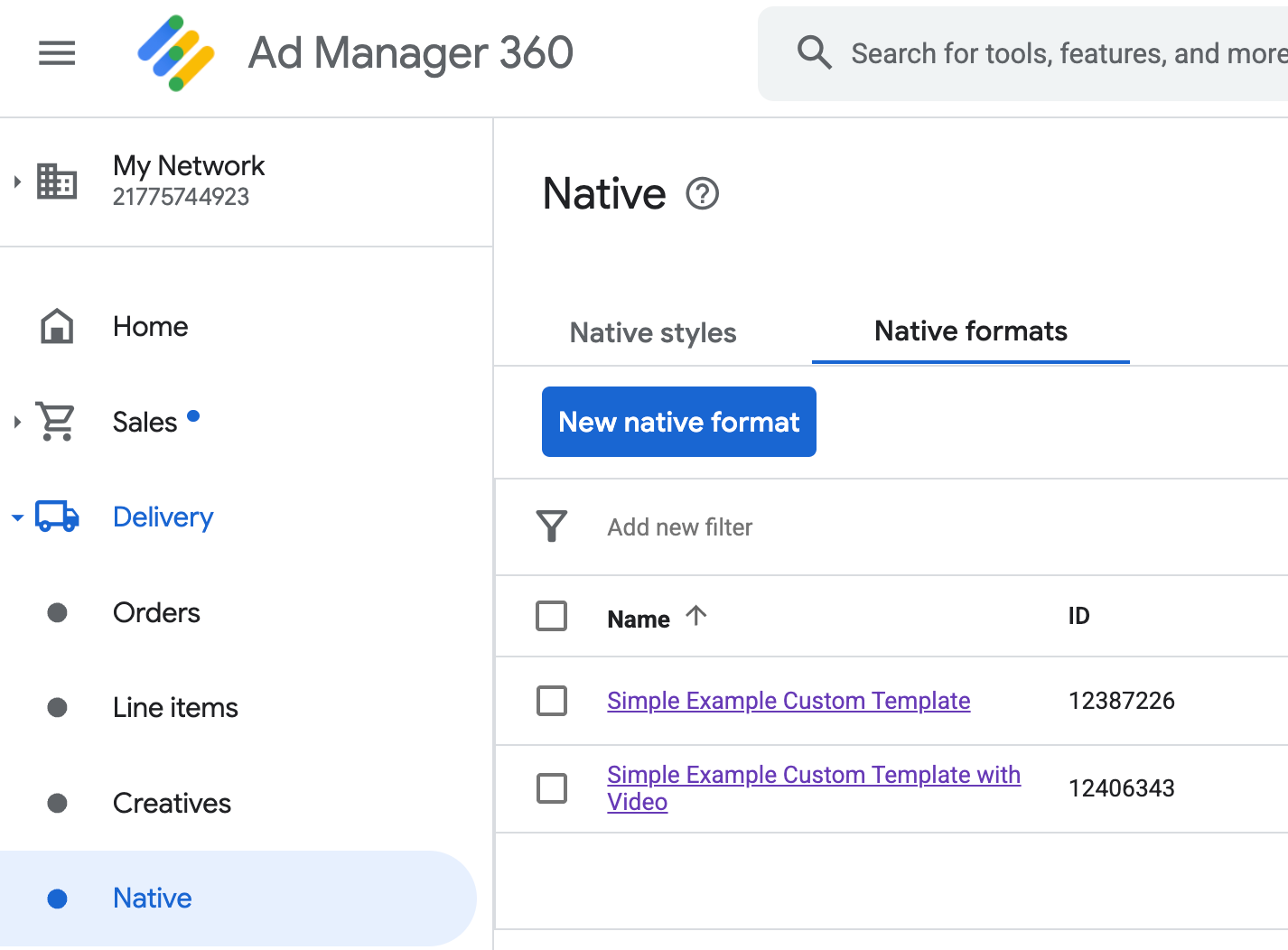Check the Simple Example Custom Template row
Image resolution: width=1288 pixels, height=950 pixels.
(551, 701)
